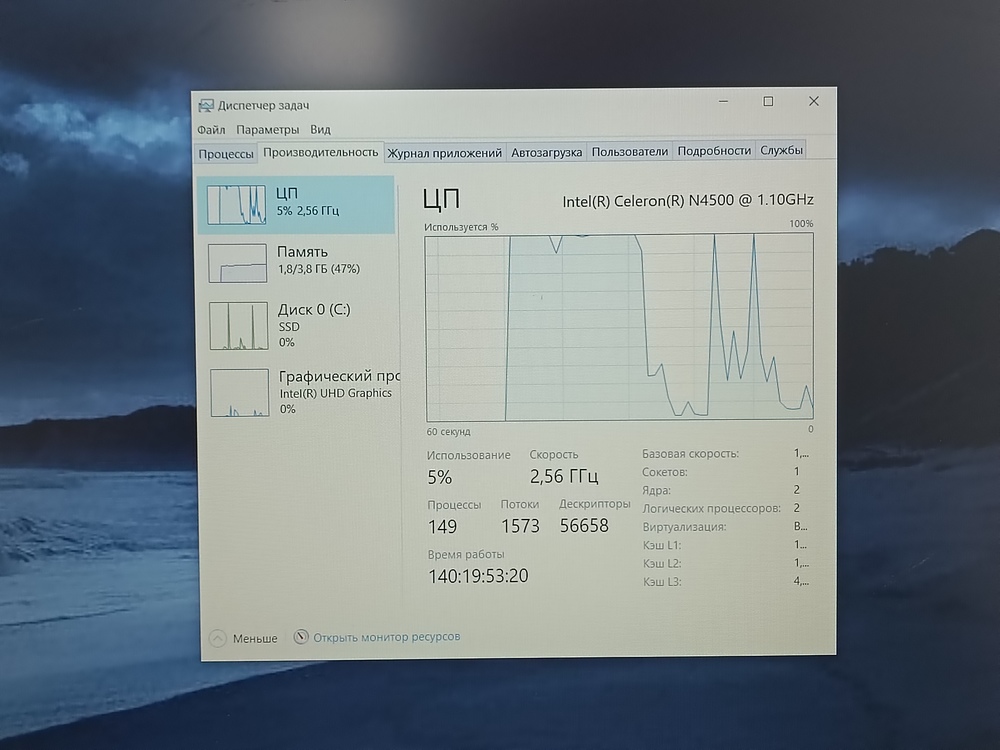Select the ЦП mini-graph thumbnail
The width and height of the screenshot is (1000, 750).
coord(237,204)
